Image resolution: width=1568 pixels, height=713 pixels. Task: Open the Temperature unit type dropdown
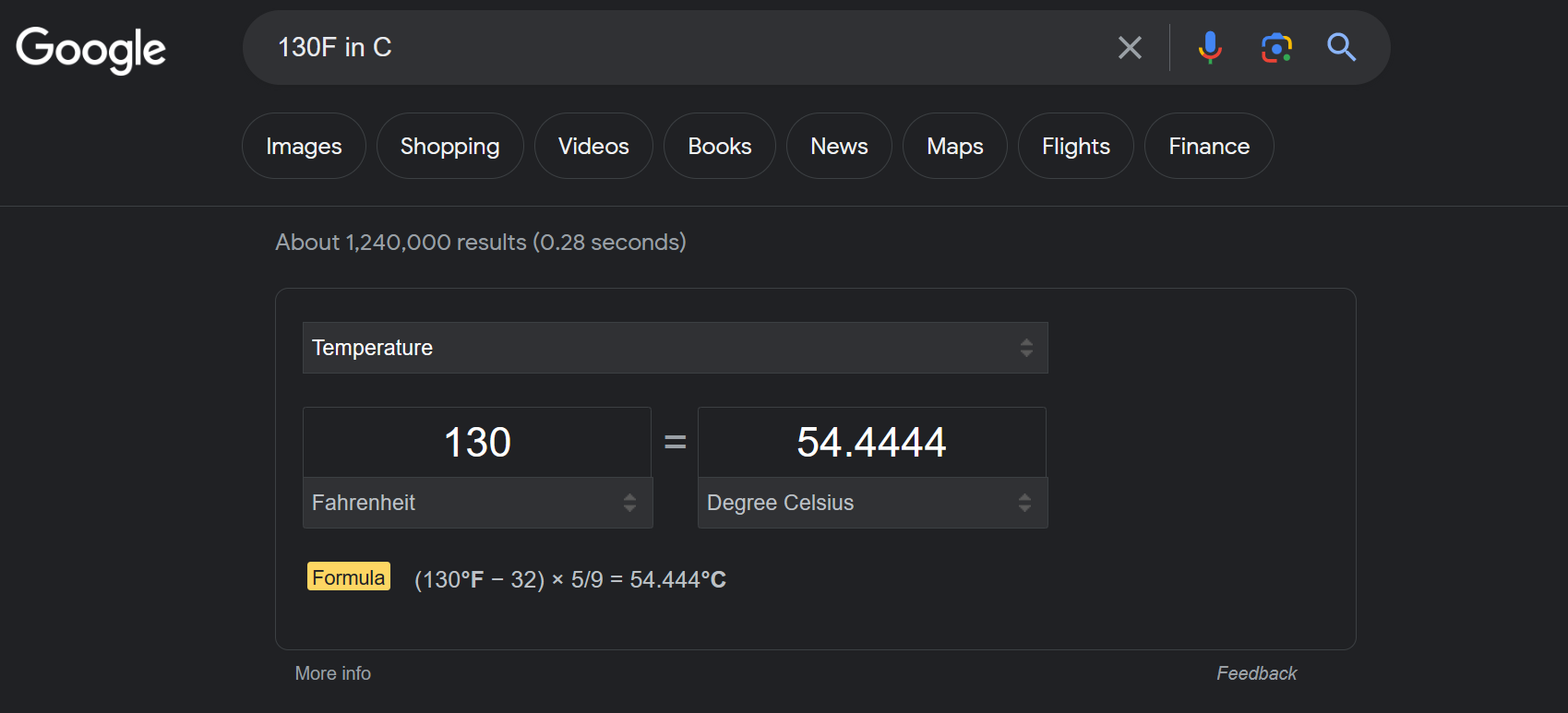click(676, 348)
